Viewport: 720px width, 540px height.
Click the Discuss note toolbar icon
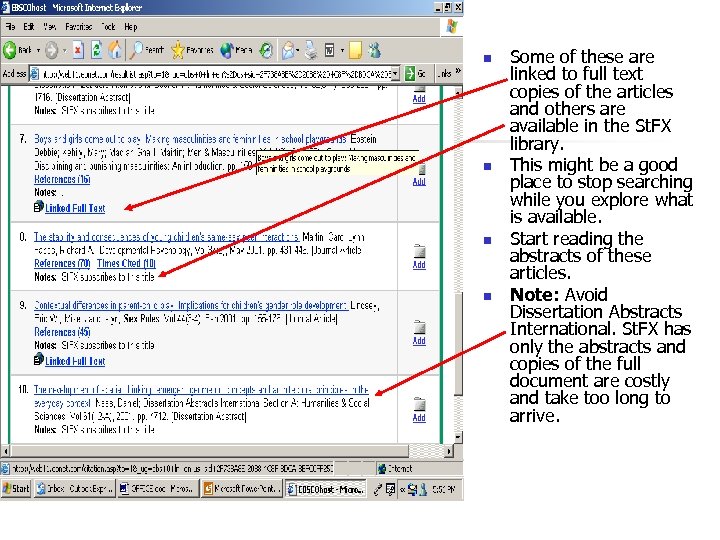tap(355, 50)
